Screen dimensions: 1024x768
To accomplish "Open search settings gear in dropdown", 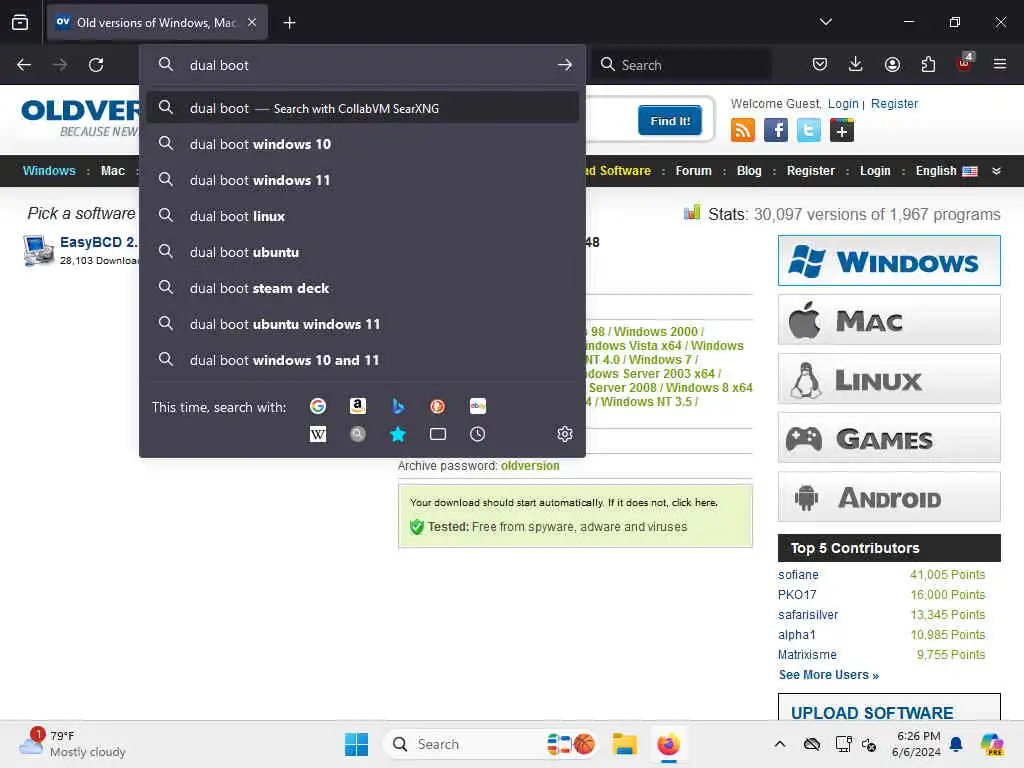I will point(565,434).
